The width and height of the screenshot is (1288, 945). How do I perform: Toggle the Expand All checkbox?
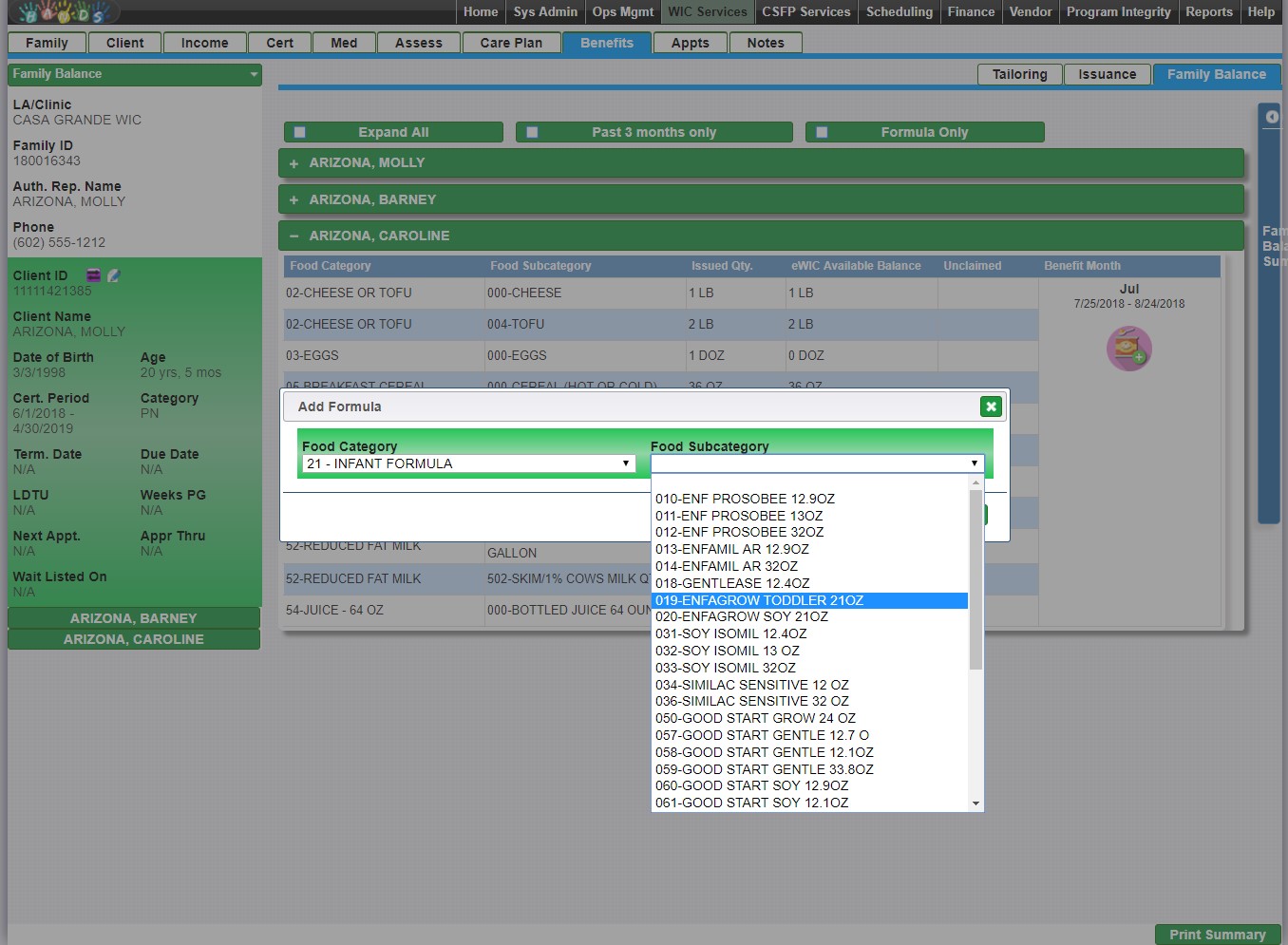300,133
